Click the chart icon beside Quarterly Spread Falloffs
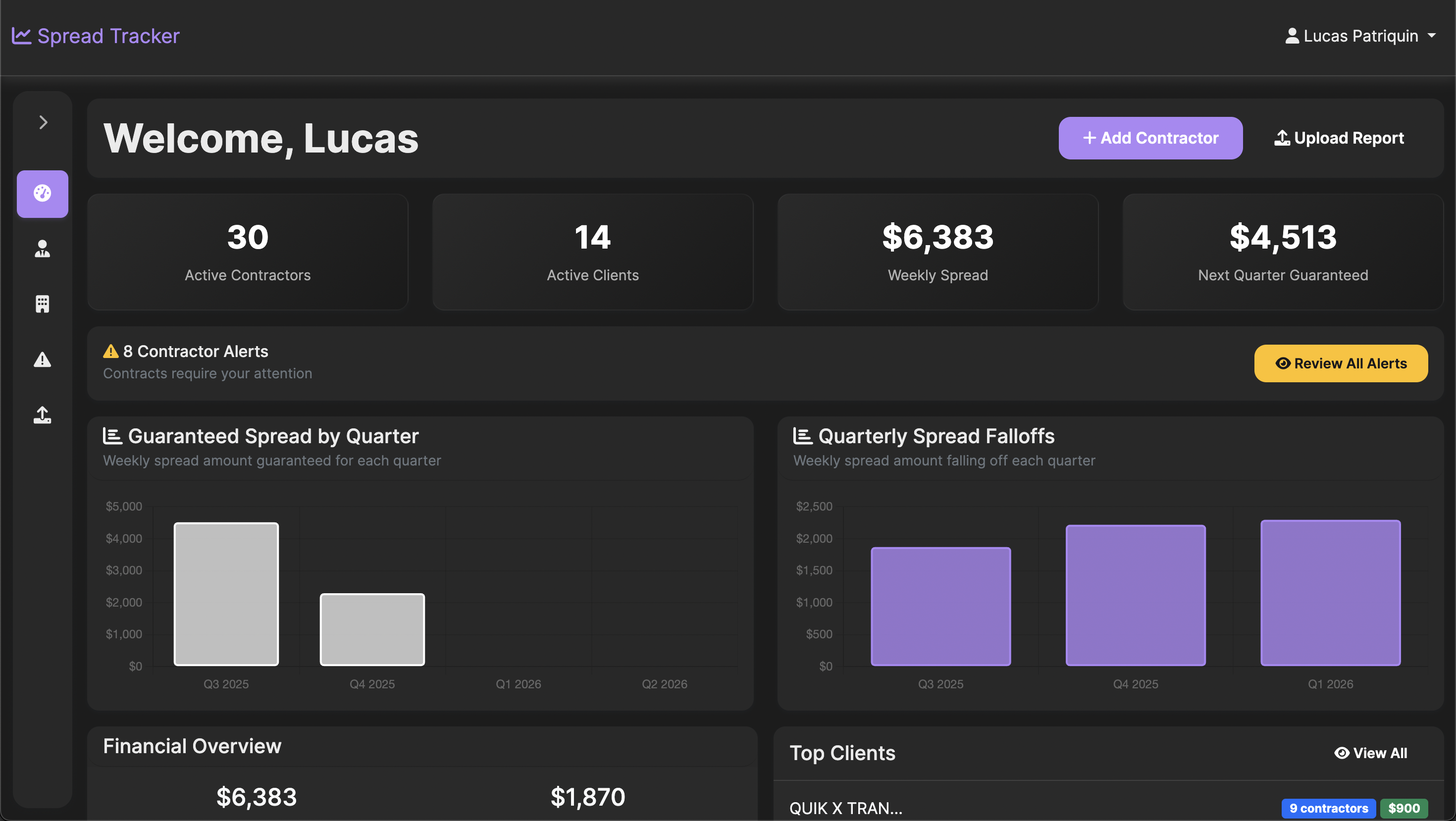This screenshot has width=1456, height=821. [x=803, y=436]
